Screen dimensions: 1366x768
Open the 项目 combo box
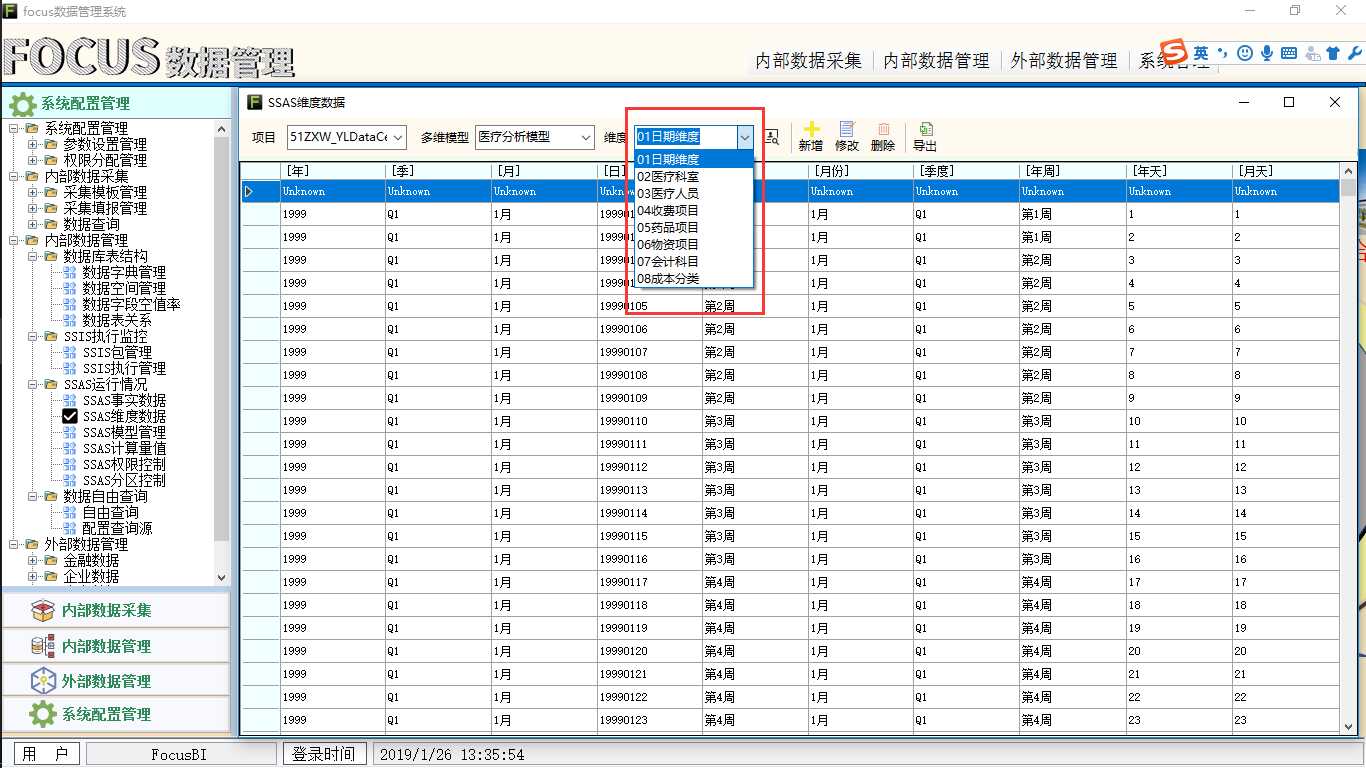tap(346, 137)
